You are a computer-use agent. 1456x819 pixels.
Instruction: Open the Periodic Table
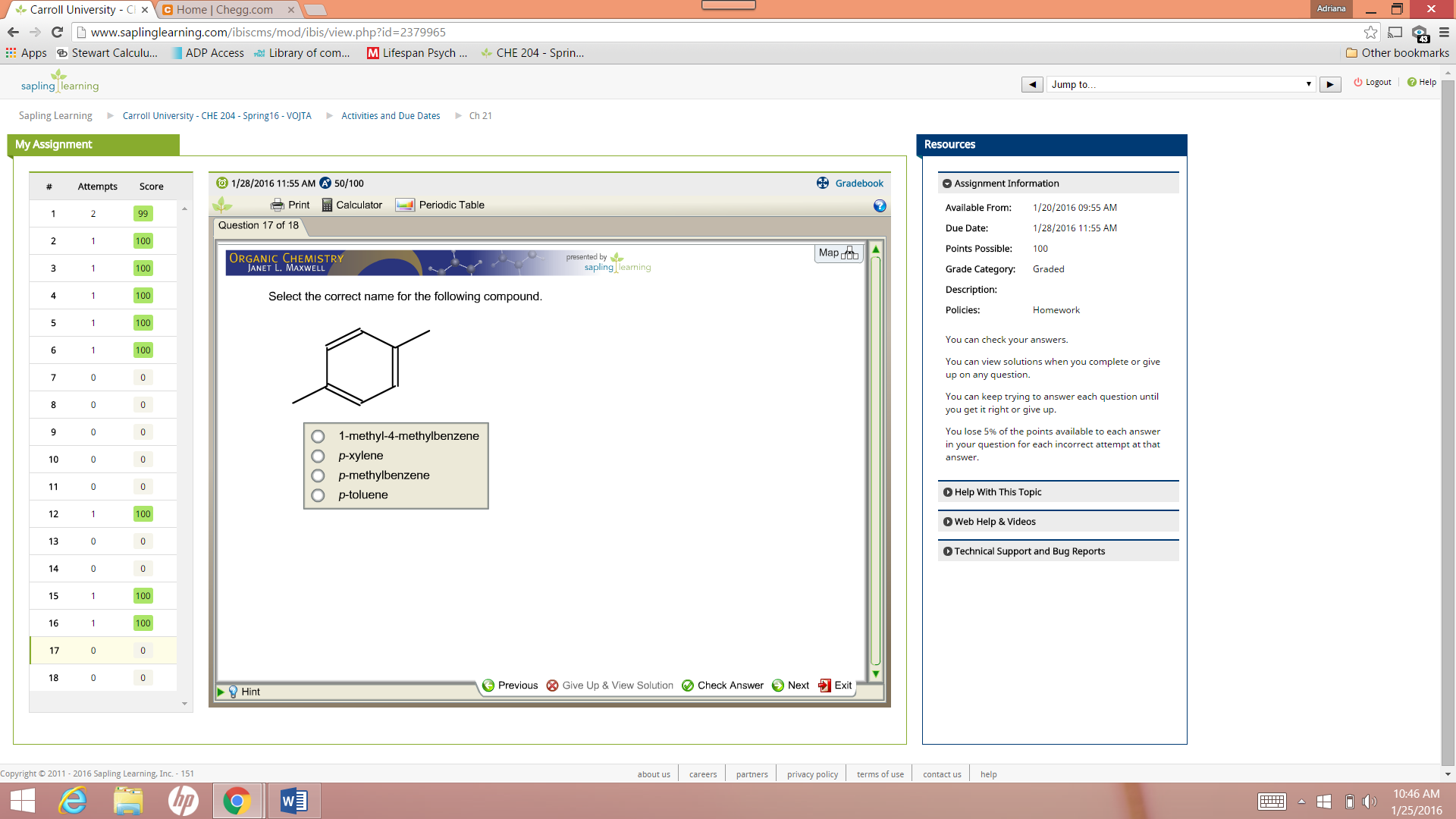tap(440, 205)
